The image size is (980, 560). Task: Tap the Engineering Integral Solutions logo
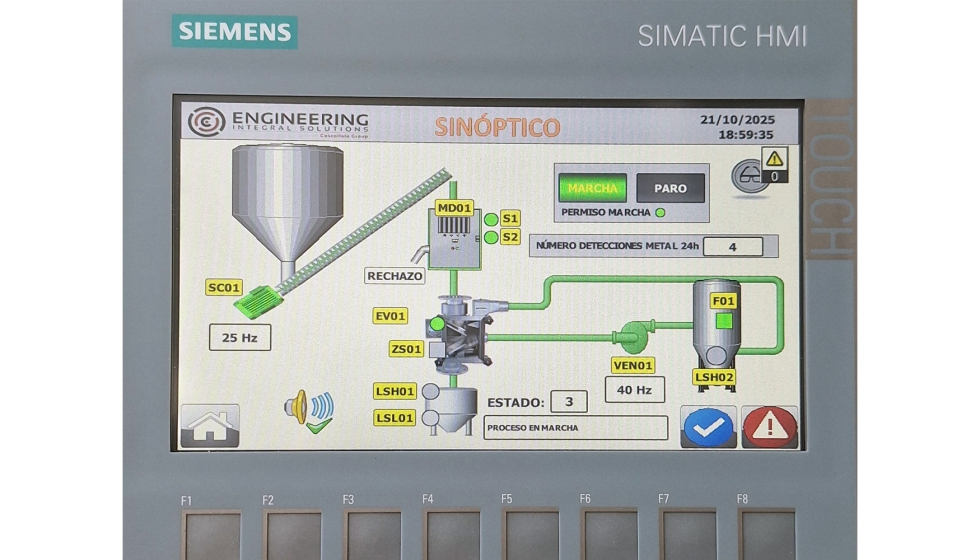click(279, 122)
